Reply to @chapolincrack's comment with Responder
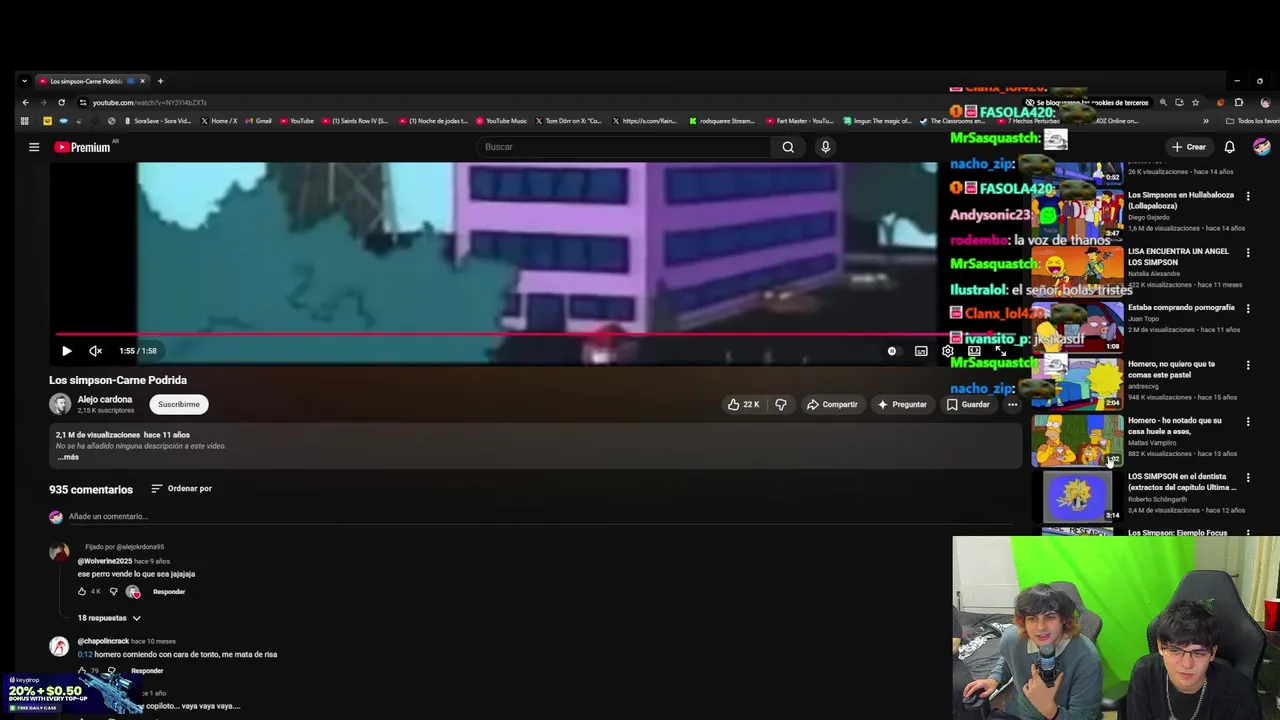 tap(147, 671)
